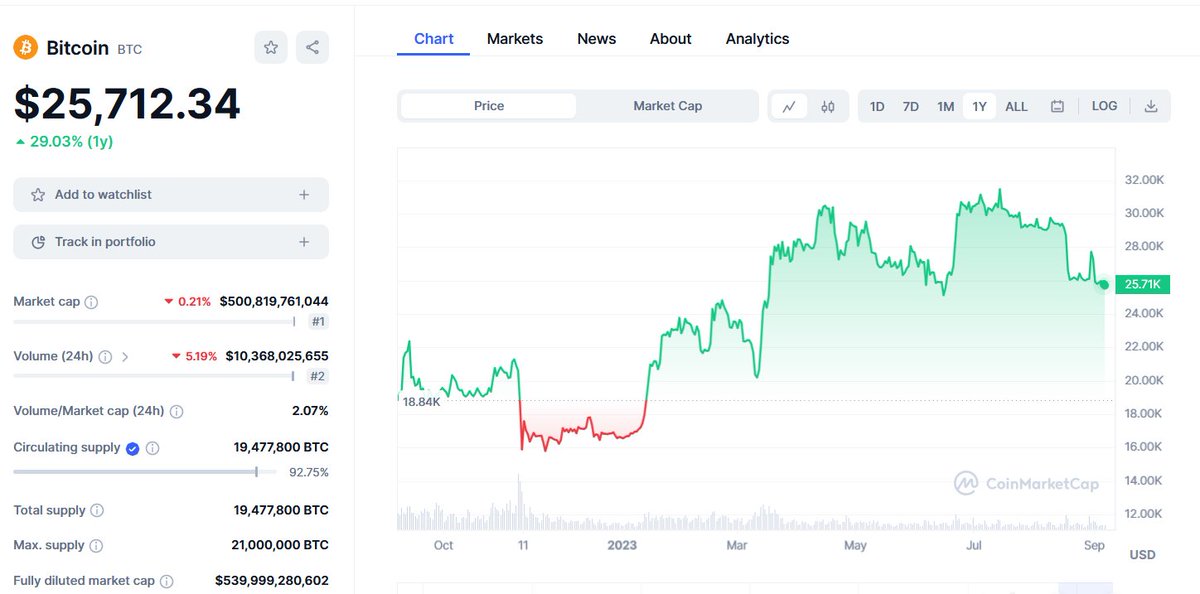Star Bitcoin as a favorite
1200x594 pixels.
(x=270, y=47)
